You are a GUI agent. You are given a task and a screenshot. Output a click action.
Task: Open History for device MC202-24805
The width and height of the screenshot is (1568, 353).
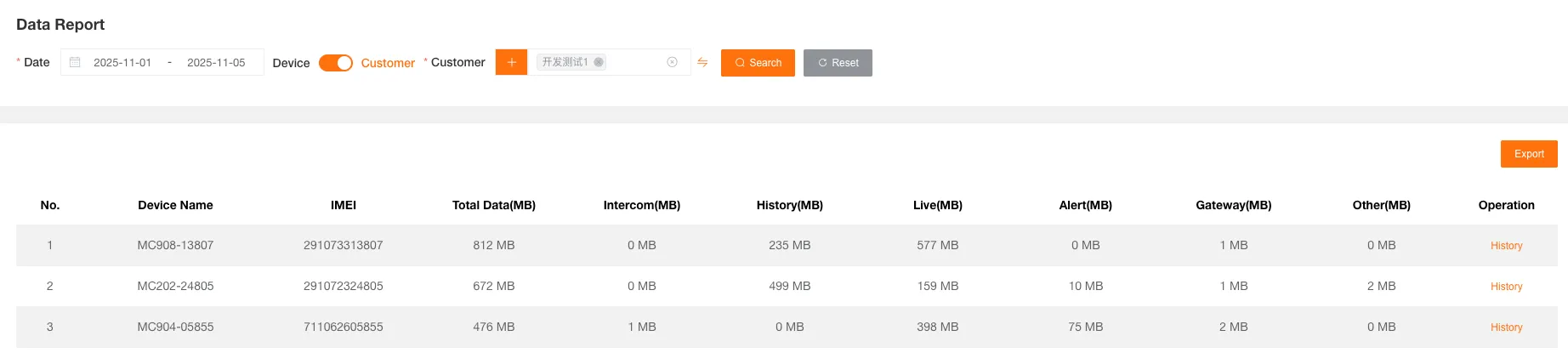pyautogui.click(x=1506, y=287)
